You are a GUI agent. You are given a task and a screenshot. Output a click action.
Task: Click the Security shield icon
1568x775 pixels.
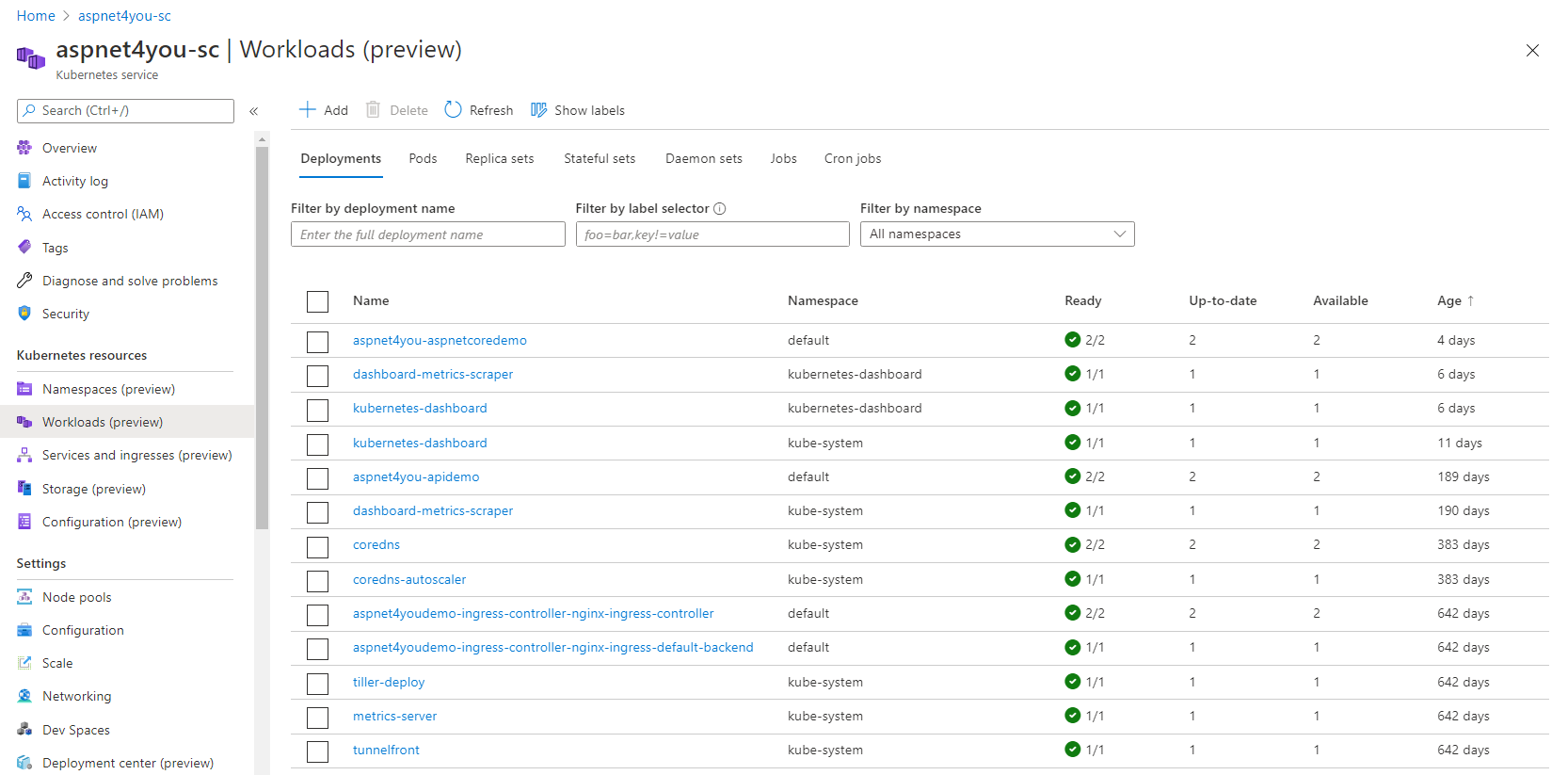(x=24, y=314)
